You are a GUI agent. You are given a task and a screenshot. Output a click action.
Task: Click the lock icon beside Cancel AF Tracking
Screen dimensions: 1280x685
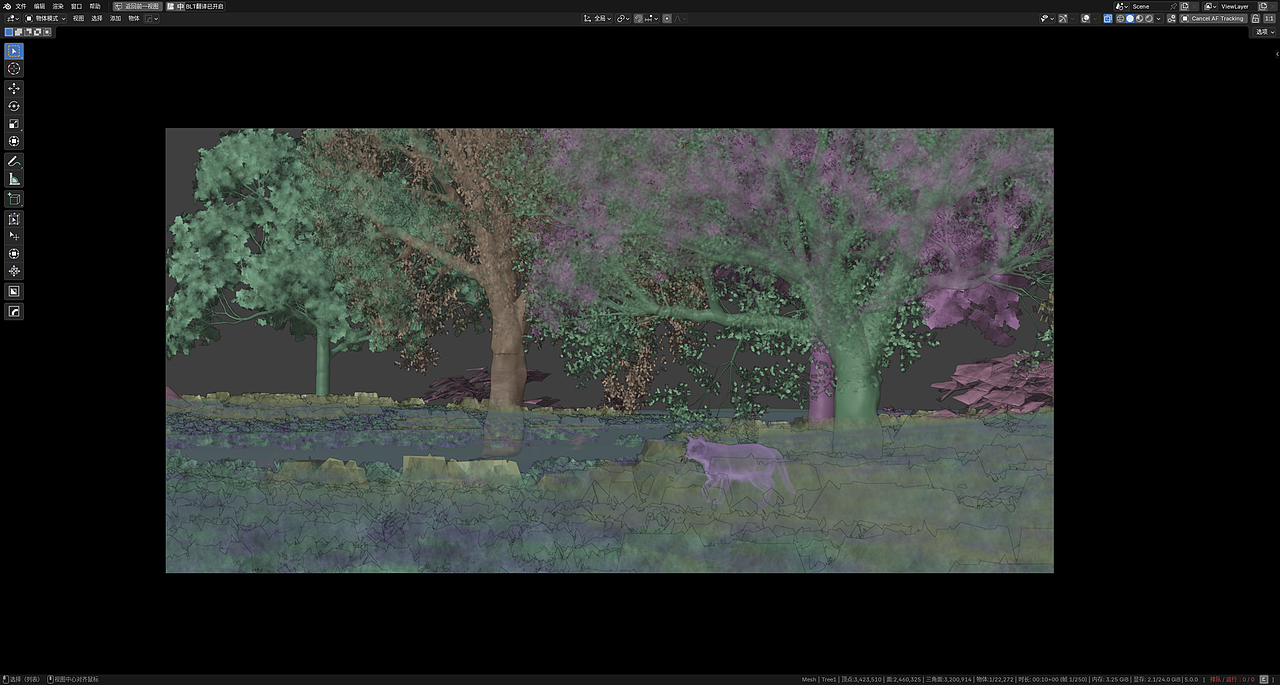pyautogui.click(x=1255, y=18)
